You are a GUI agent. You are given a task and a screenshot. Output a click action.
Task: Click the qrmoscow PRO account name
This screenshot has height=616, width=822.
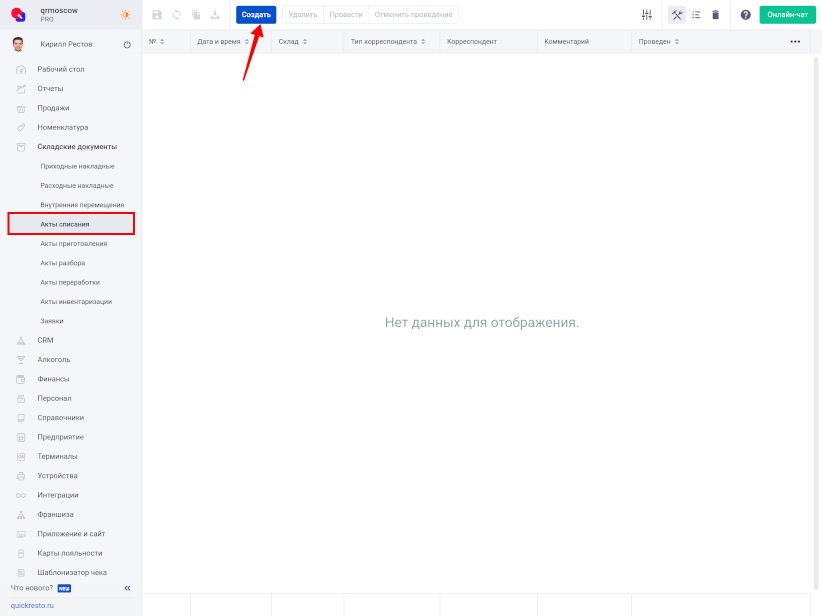click(x=59, y=14)
